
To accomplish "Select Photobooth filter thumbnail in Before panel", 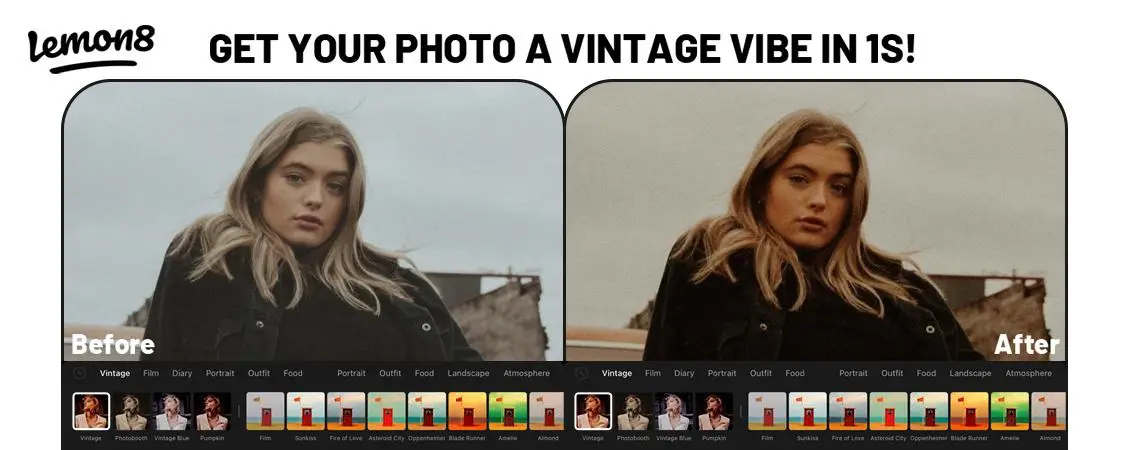I will tap(131, 411).
